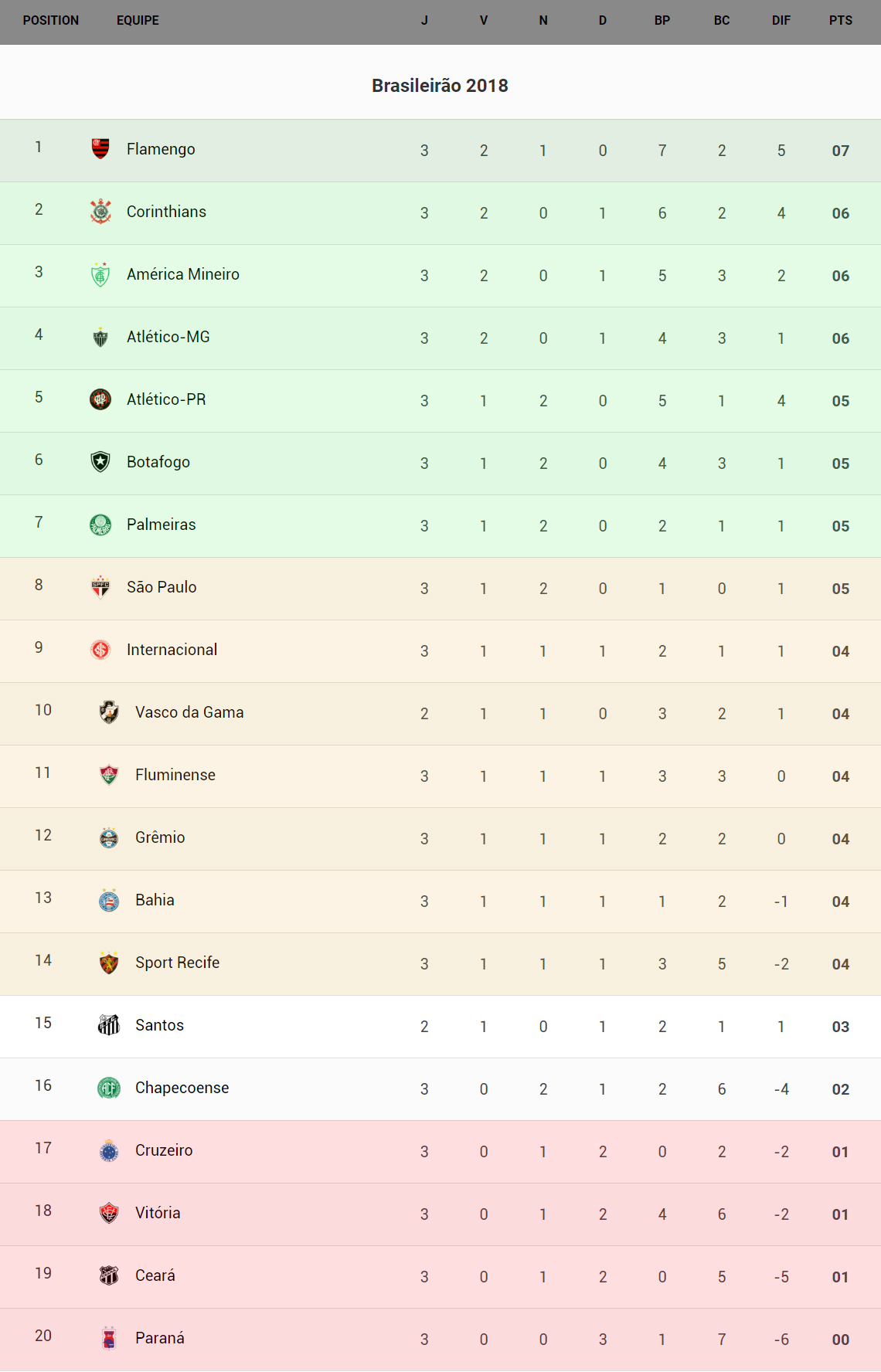The width and height of the screenshot is (881, 1372).
Task: Click the Grêmio crest icon
Action: click(x=109, y=837)
